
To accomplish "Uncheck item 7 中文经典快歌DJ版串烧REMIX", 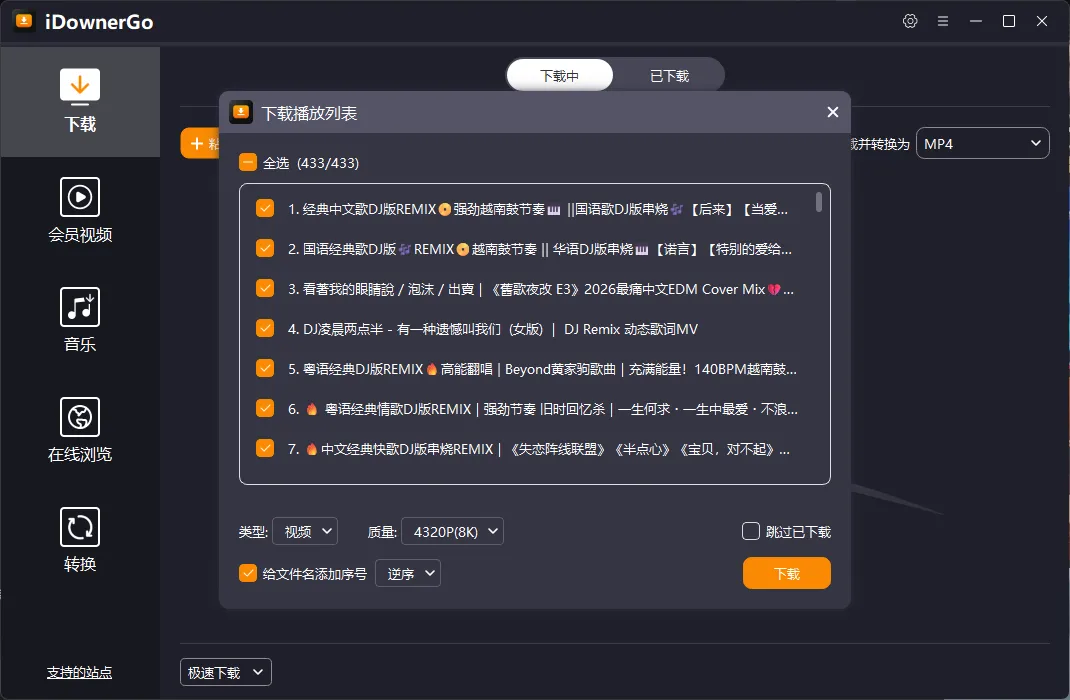I will [265, 448].
